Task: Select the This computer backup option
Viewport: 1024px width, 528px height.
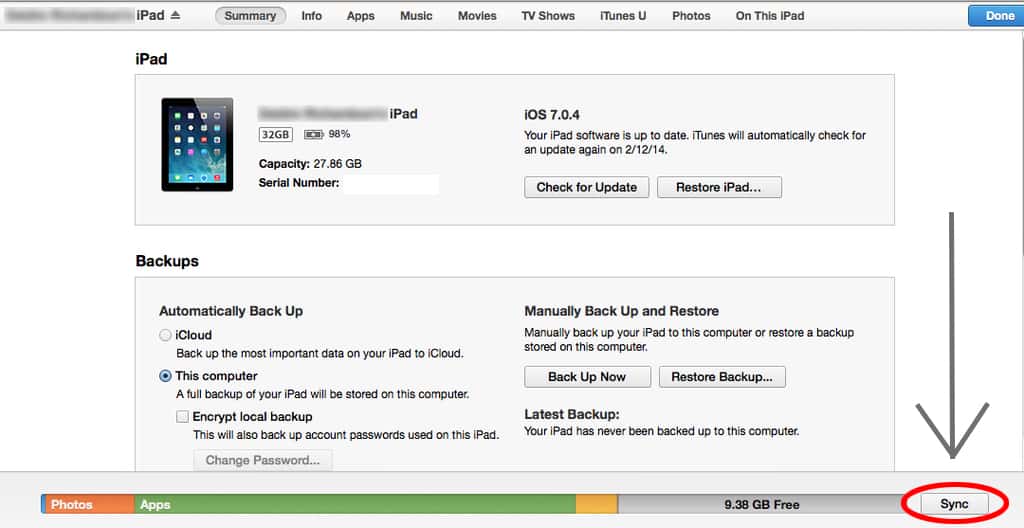Action: pyautogui.click(x=165, y=376)
